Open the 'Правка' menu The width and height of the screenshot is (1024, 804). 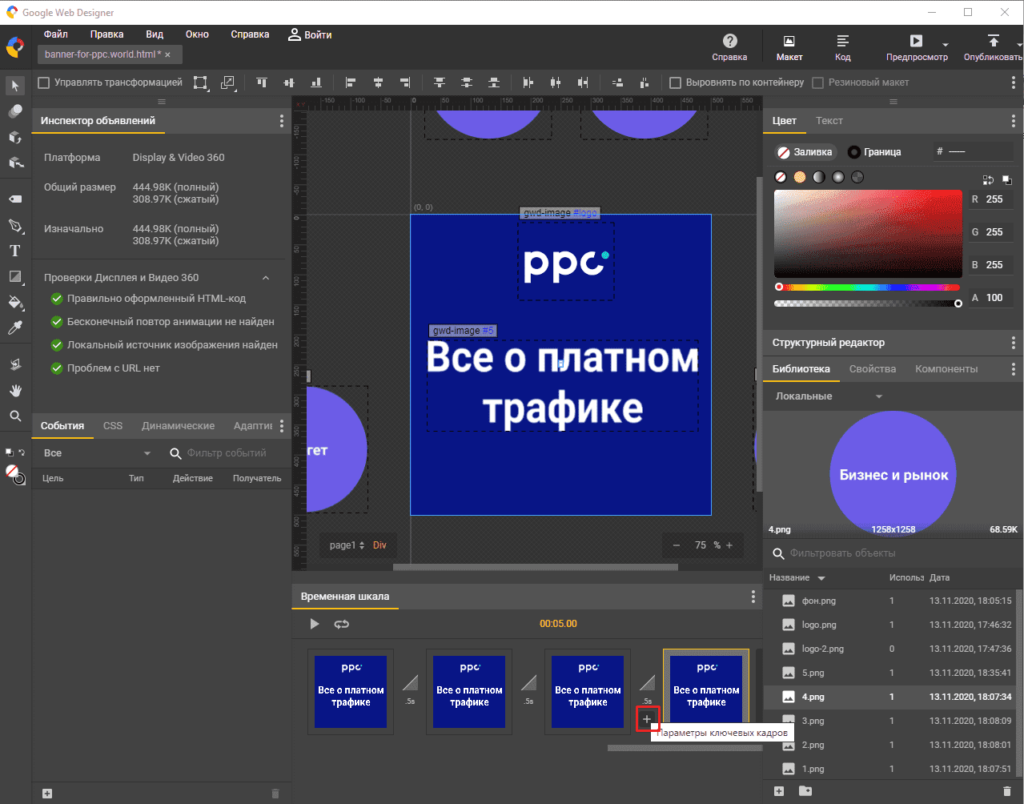pyautogui.click(x=107, y=34)
